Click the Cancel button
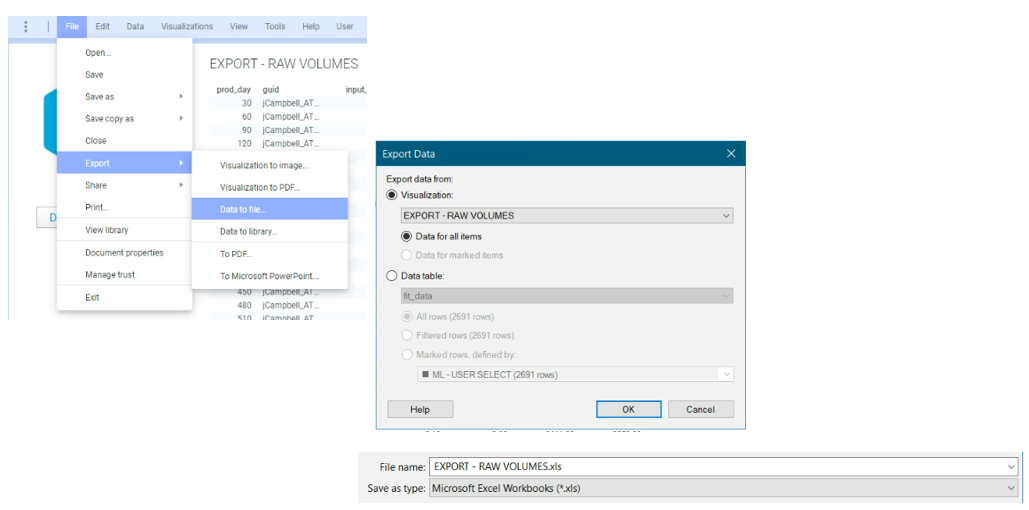 tap(699, 409)
